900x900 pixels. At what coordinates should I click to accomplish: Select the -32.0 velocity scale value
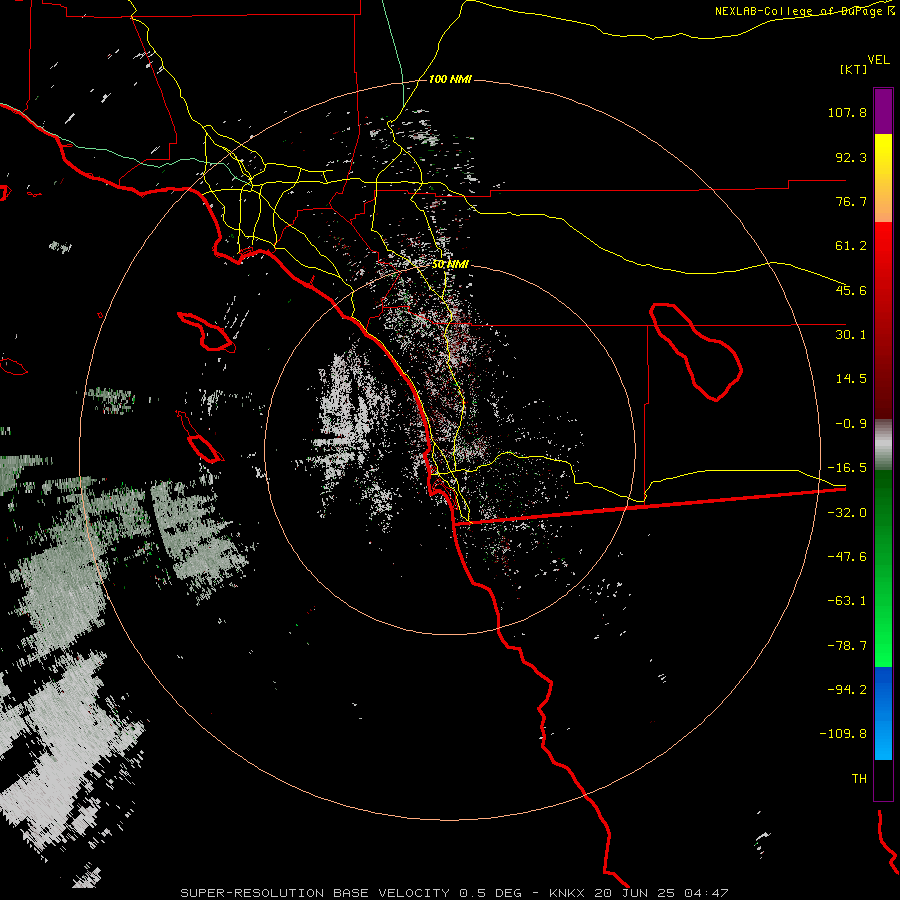coord(847,513)
